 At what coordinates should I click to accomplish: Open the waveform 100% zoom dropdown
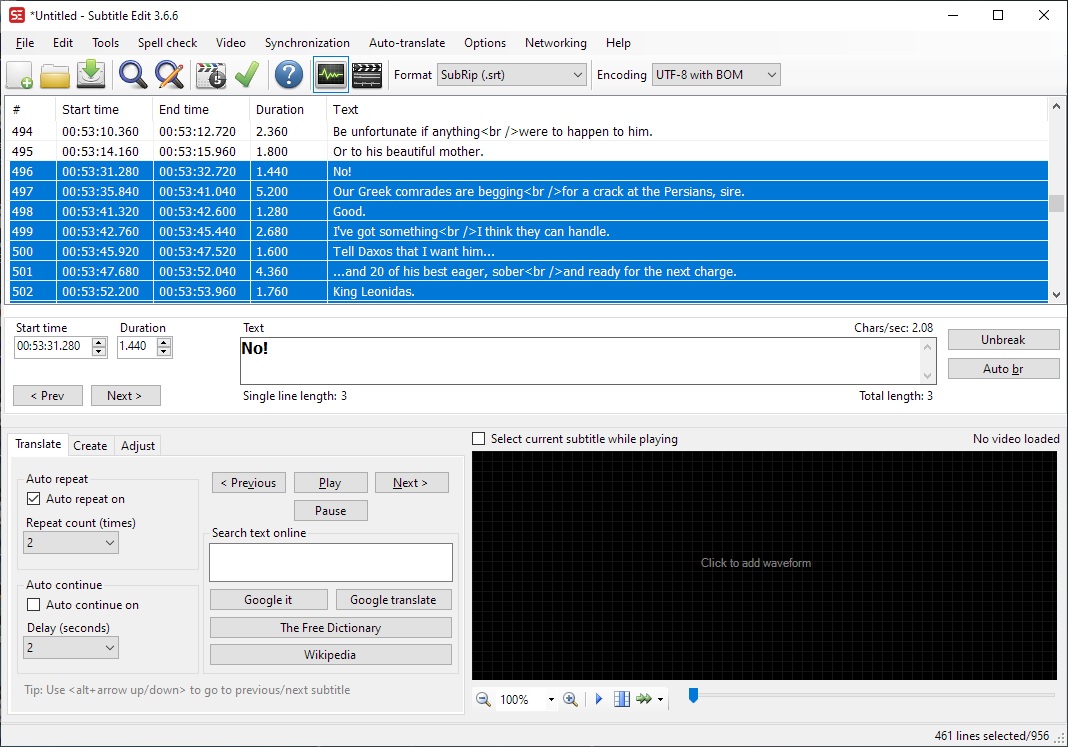[551, 699]
